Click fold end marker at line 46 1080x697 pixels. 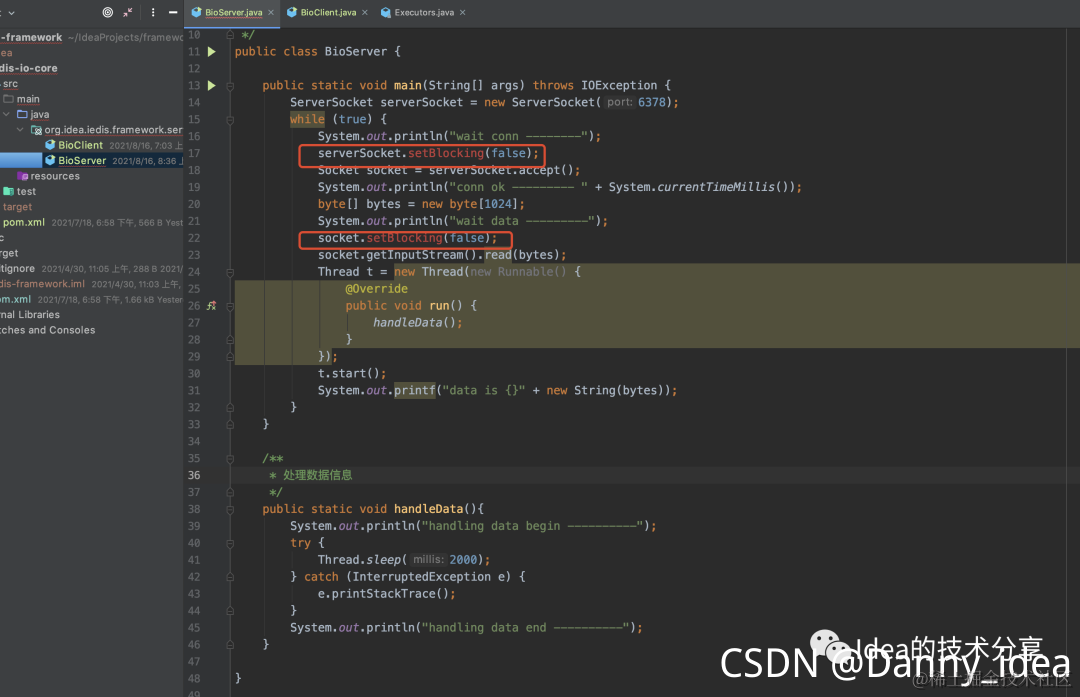tap(230, 645)
